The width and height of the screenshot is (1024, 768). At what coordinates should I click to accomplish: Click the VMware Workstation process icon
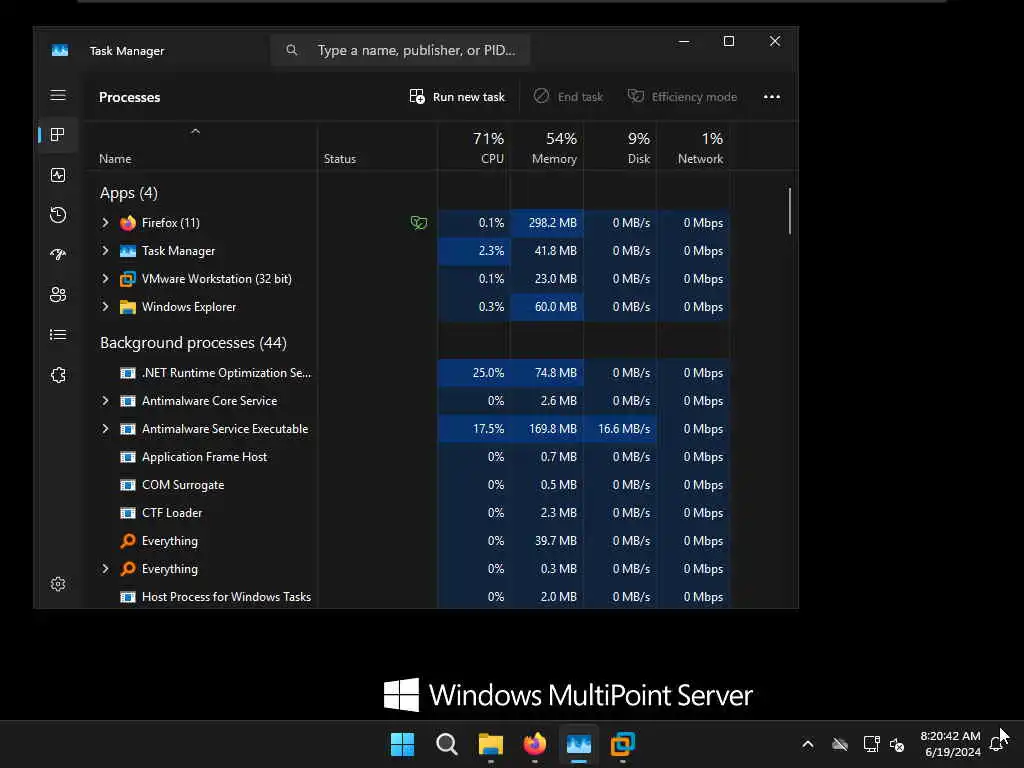tap(128, 279)
